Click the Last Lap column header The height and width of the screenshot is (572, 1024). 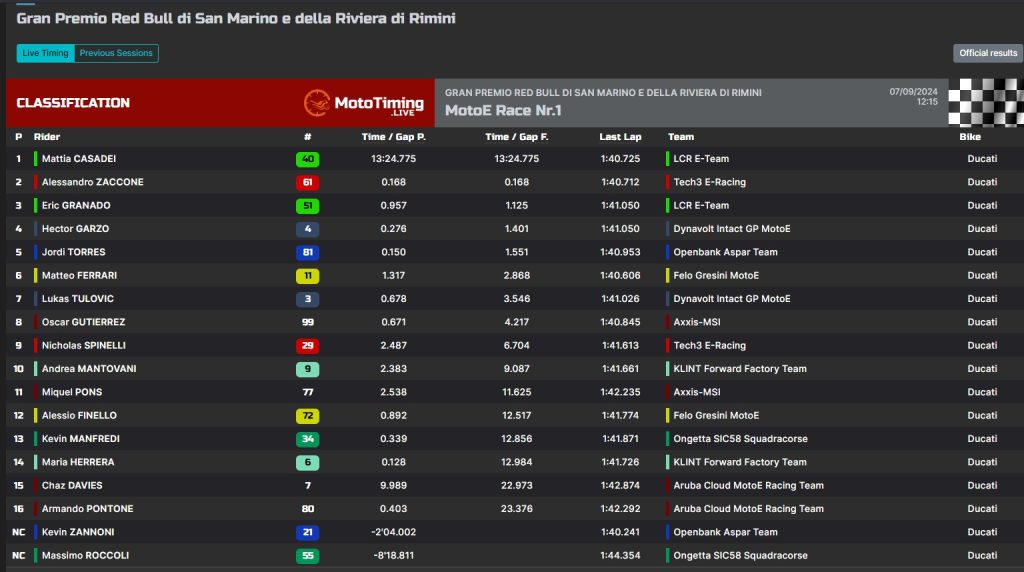click(620, 136)
